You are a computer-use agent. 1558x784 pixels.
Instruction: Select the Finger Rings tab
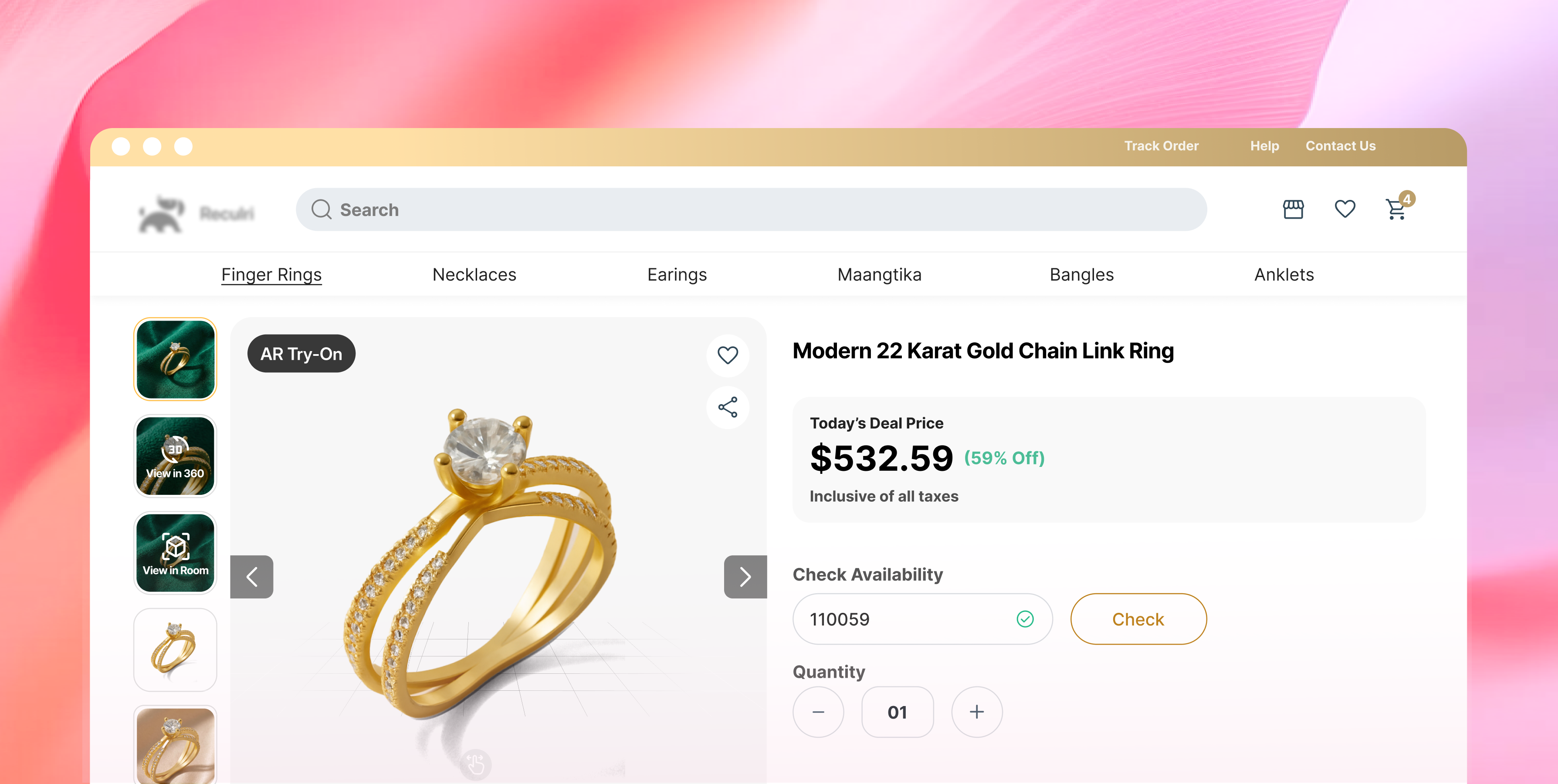271,274
